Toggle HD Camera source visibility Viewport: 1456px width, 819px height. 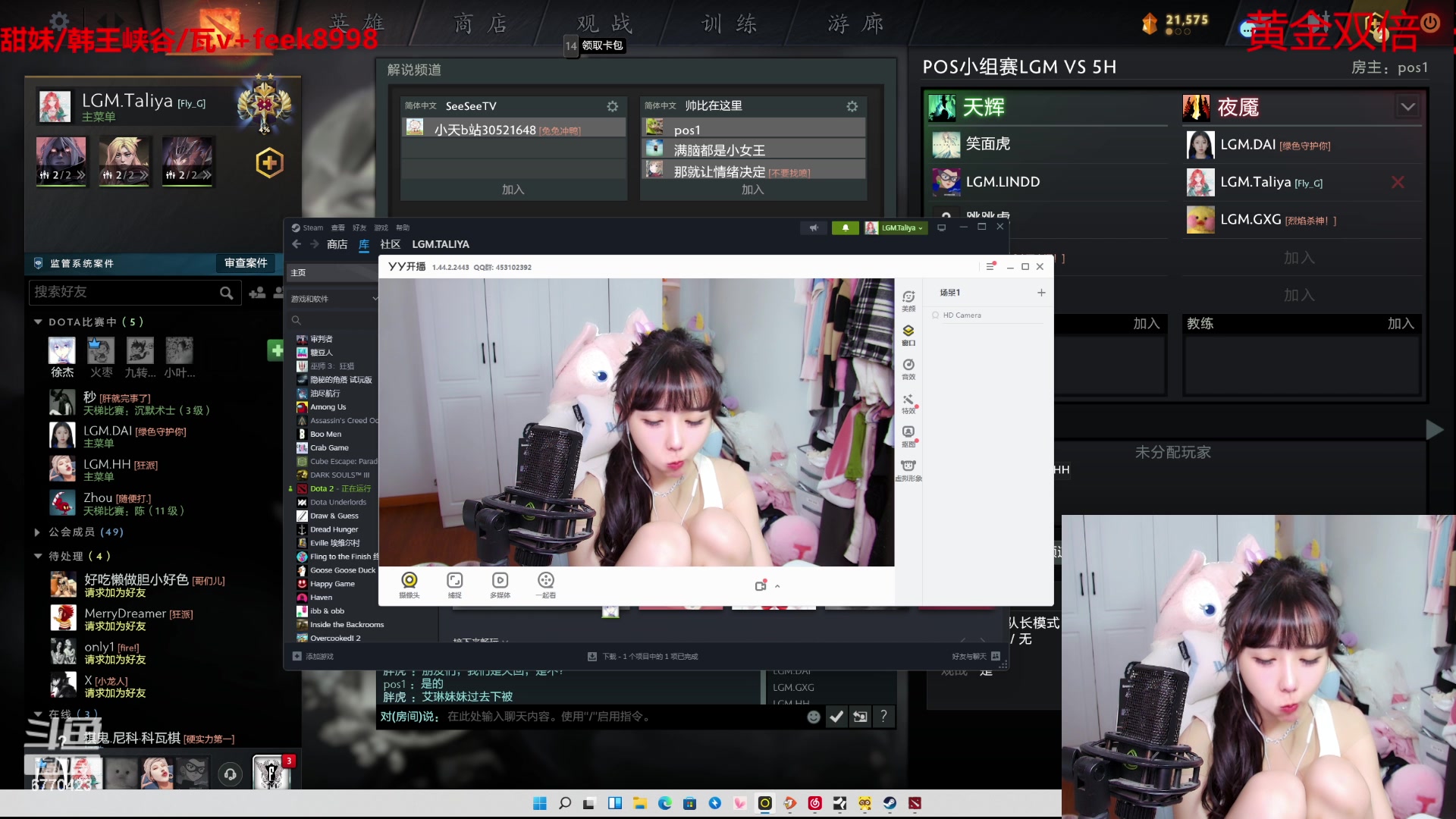click(x=936, y=315)
